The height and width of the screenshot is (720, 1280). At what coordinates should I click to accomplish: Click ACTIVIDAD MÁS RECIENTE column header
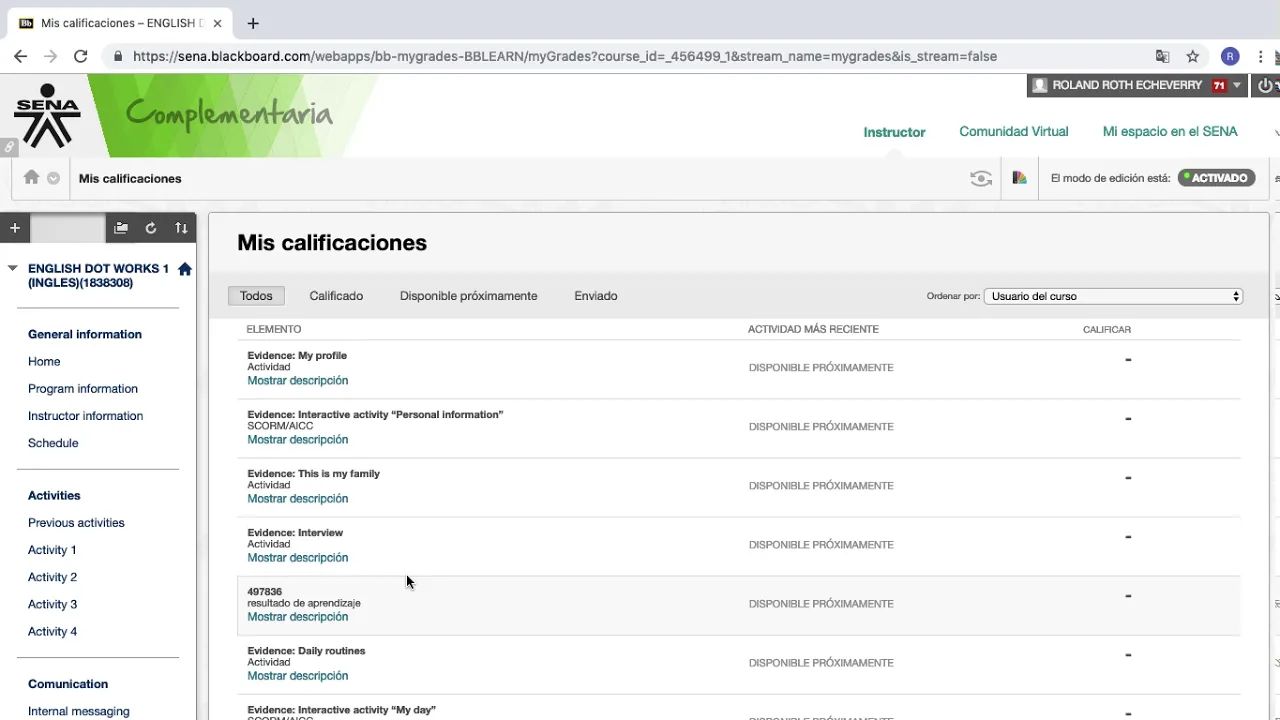pyautogui.click(x=813, y=329)
